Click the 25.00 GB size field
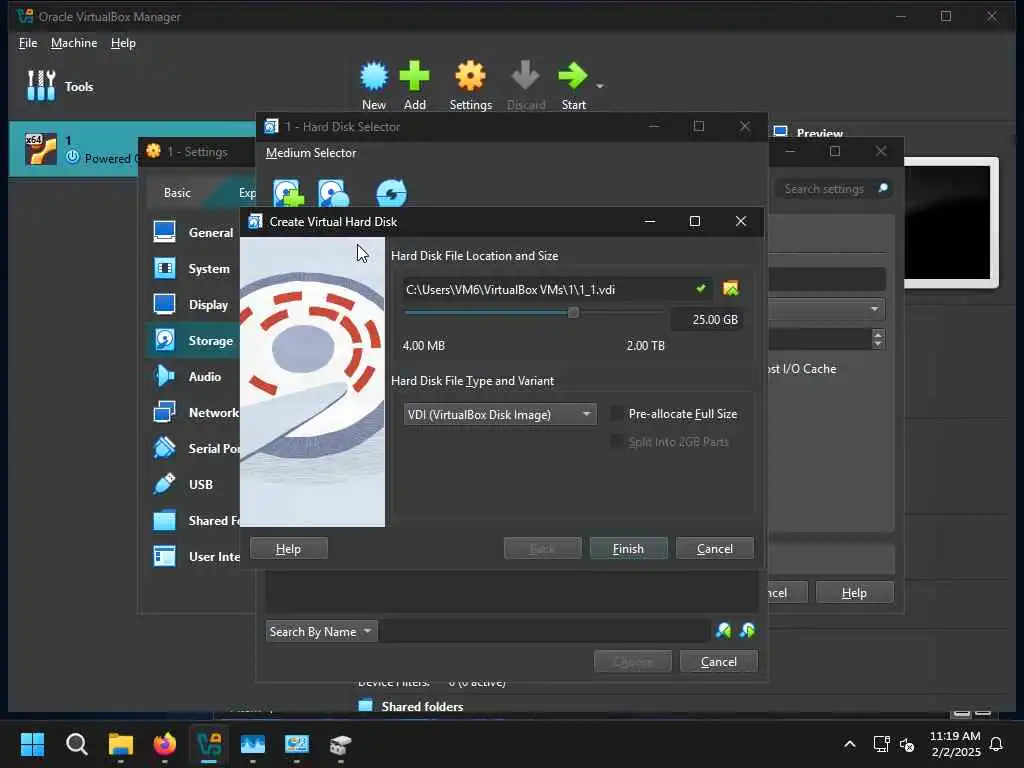 pos(707,319)
